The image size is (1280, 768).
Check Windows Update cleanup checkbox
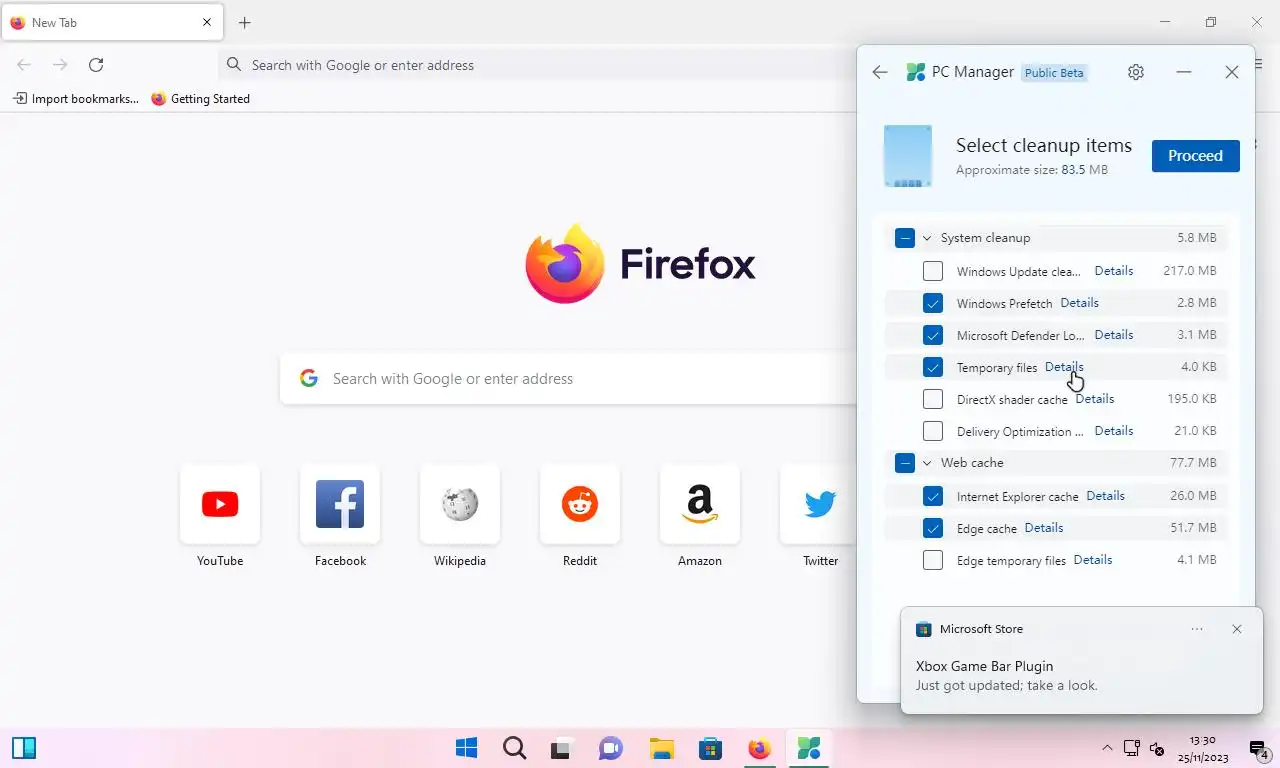click(932, 271)
